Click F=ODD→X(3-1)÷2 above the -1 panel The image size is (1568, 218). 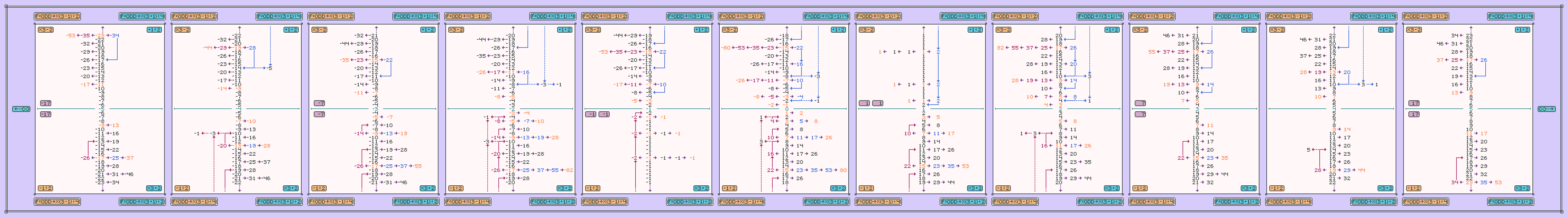(604, 16)
